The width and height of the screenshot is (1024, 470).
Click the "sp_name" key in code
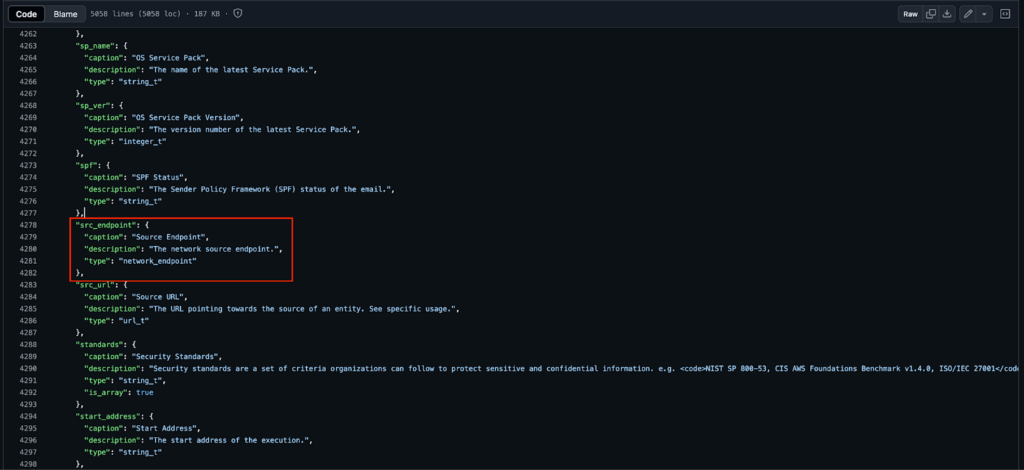tap(96, 45)
